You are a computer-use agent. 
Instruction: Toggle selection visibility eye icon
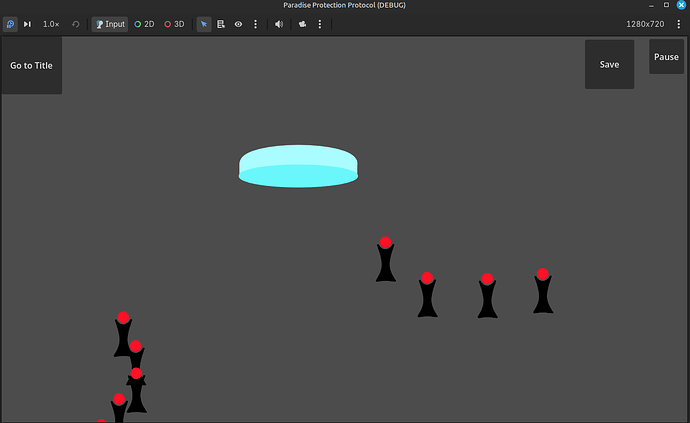[x=238, y=24]
